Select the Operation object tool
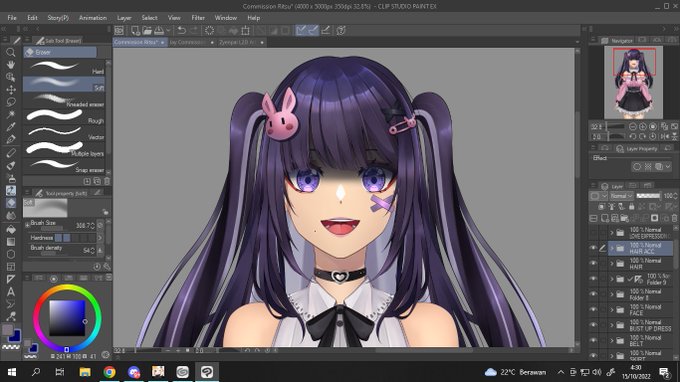 click(11, 77)
